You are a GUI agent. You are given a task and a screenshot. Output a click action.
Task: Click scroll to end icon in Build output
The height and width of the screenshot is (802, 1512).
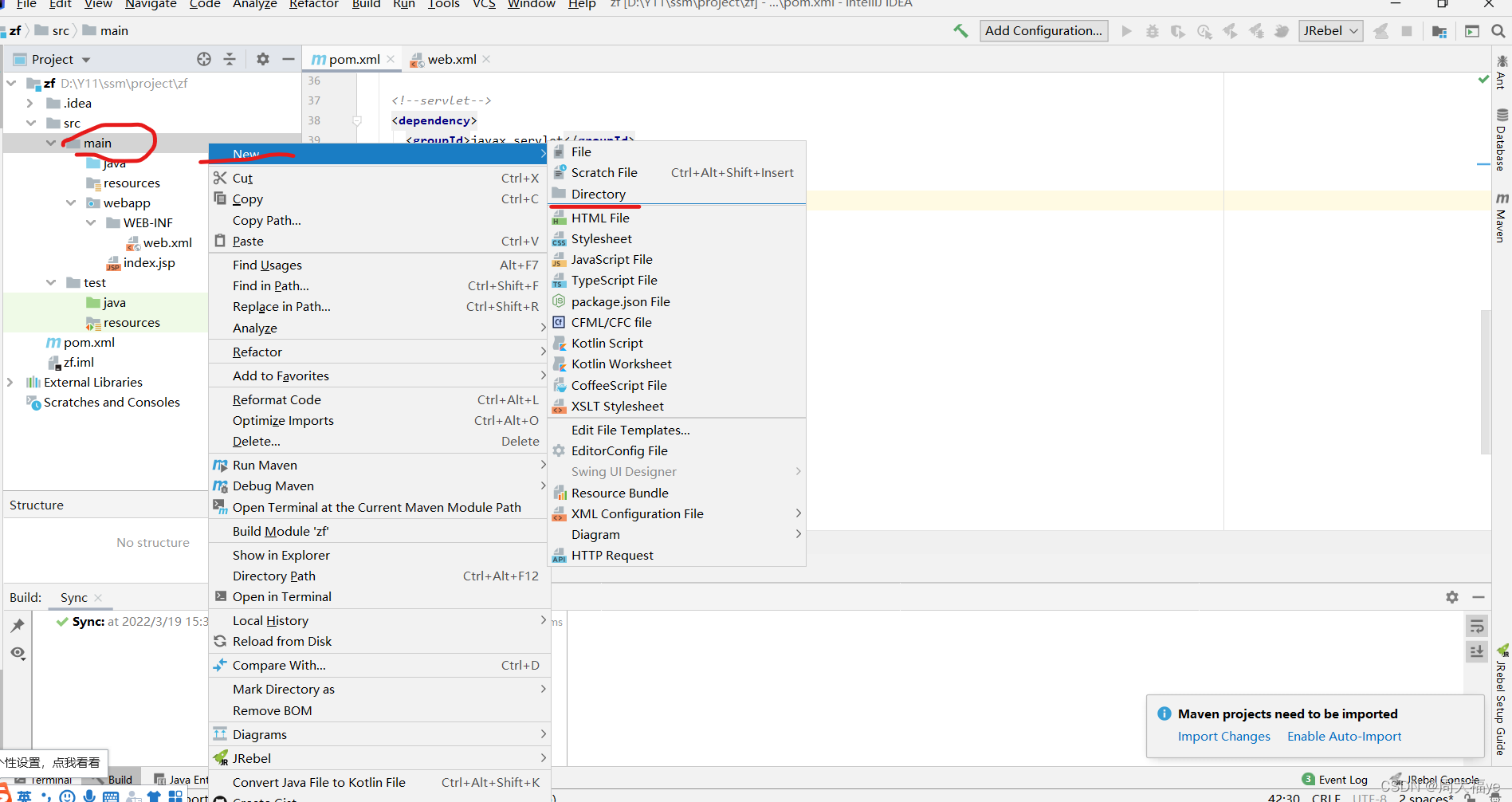[x=1477, y=651]
